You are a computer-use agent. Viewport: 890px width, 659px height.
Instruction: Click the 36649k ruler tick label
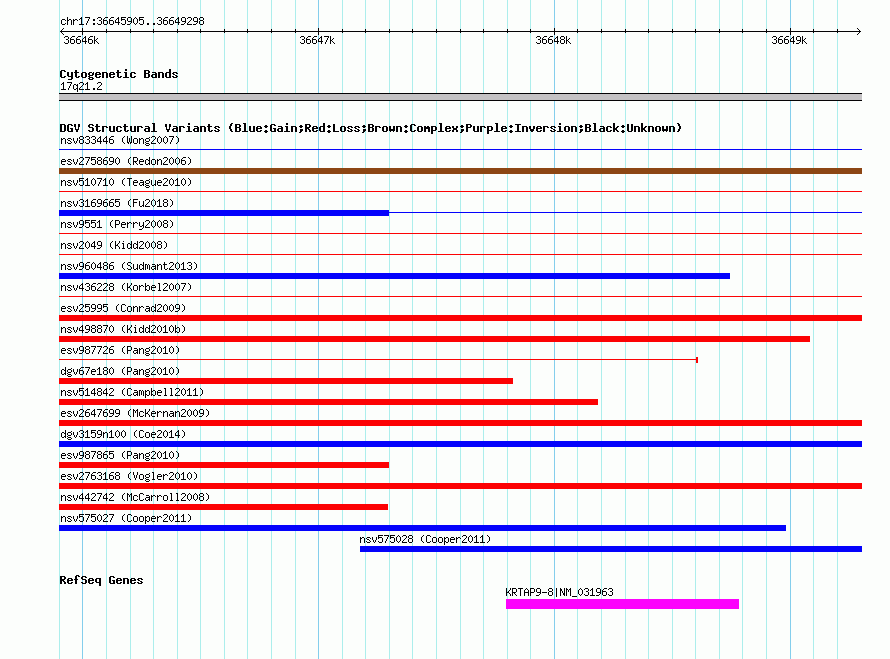(x=789, y=40)
